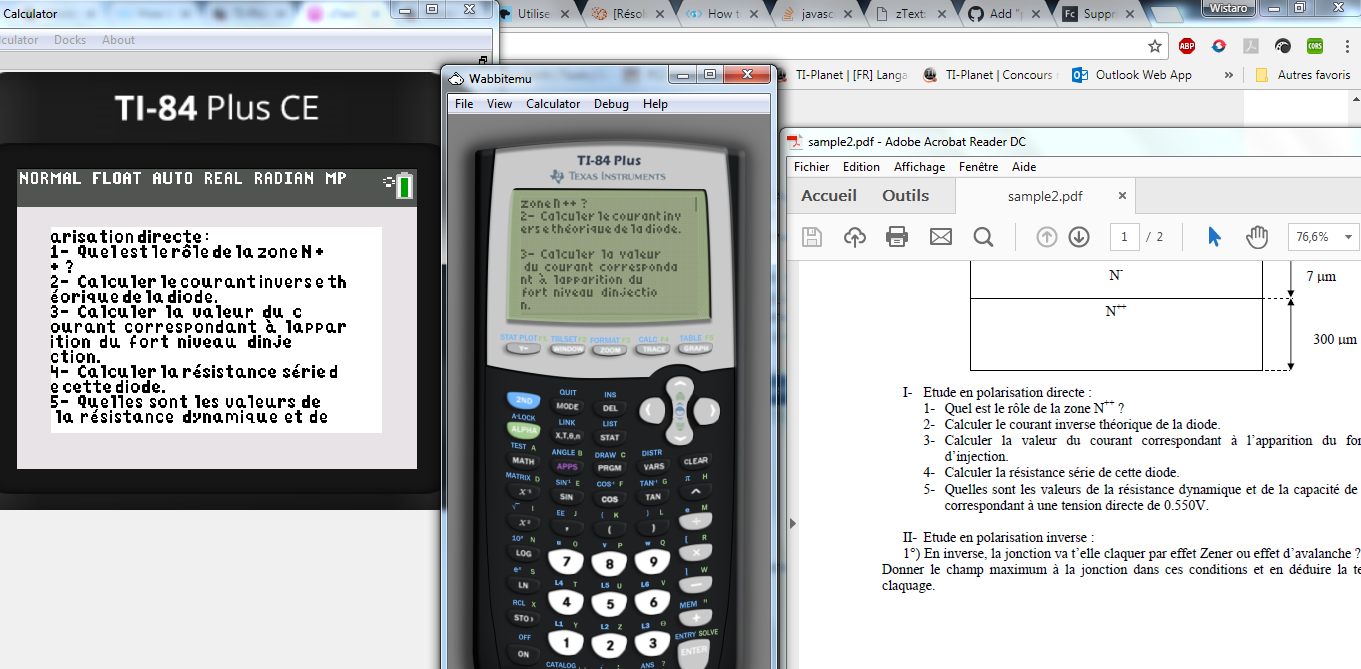This screenshot has width=1361, height=669.
Task: Go to next PDF page arrow
Action: 1079,237
